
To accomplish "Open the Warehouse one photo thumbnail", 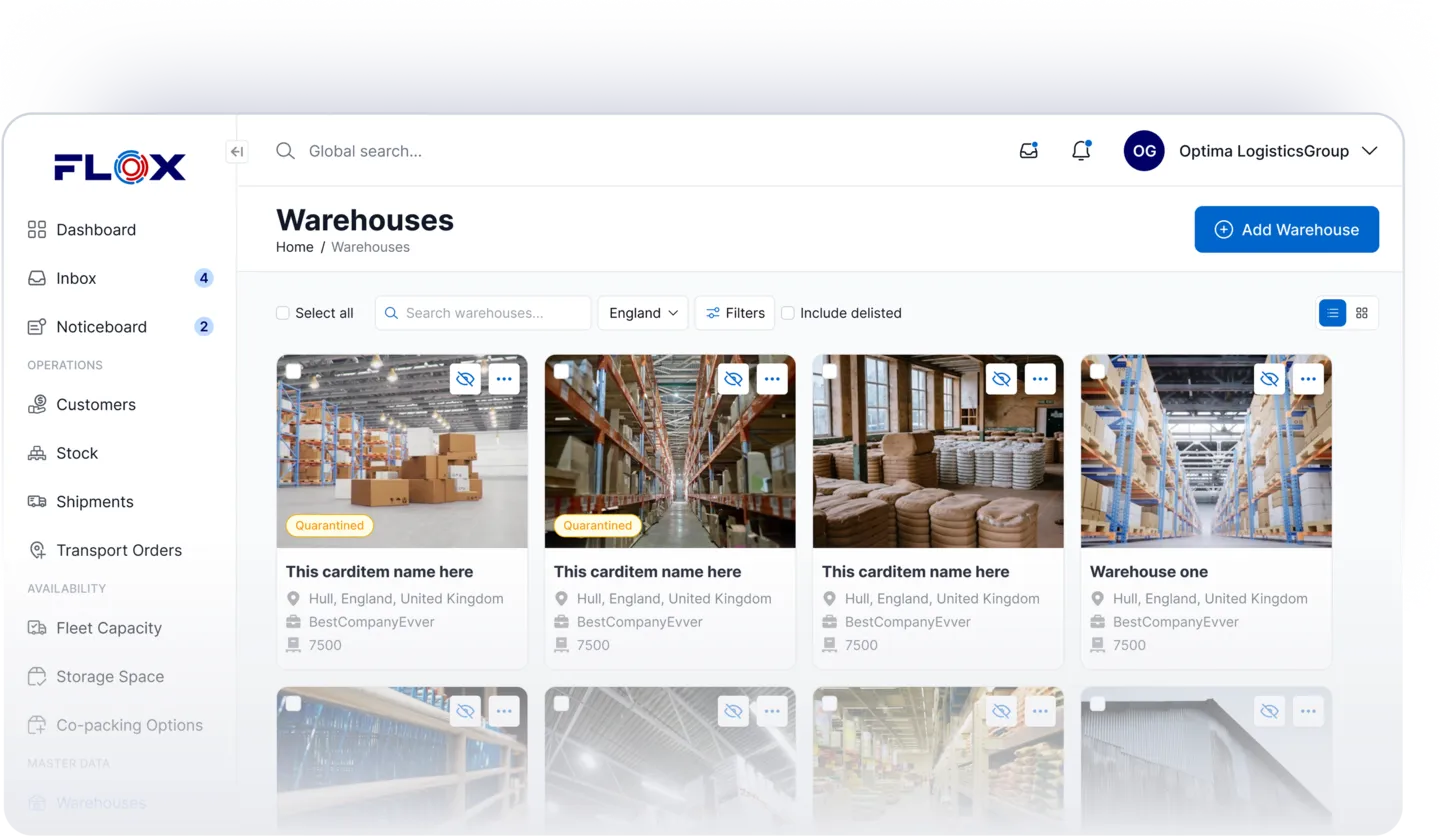I will pyautogui.click(x=1206, y=451).
